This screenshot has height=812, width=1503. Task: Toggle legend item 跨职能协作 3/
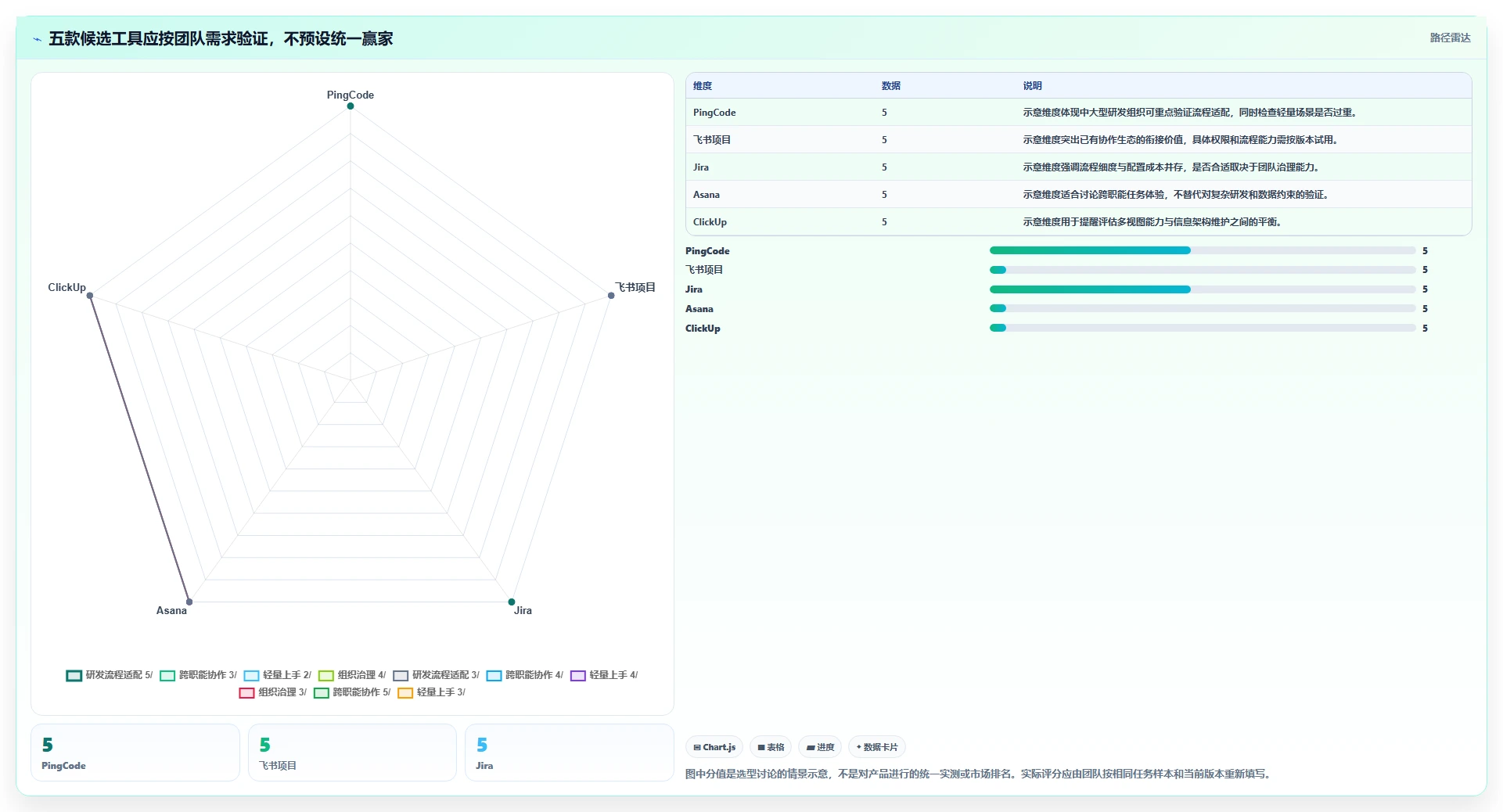(x=198, y=675)
